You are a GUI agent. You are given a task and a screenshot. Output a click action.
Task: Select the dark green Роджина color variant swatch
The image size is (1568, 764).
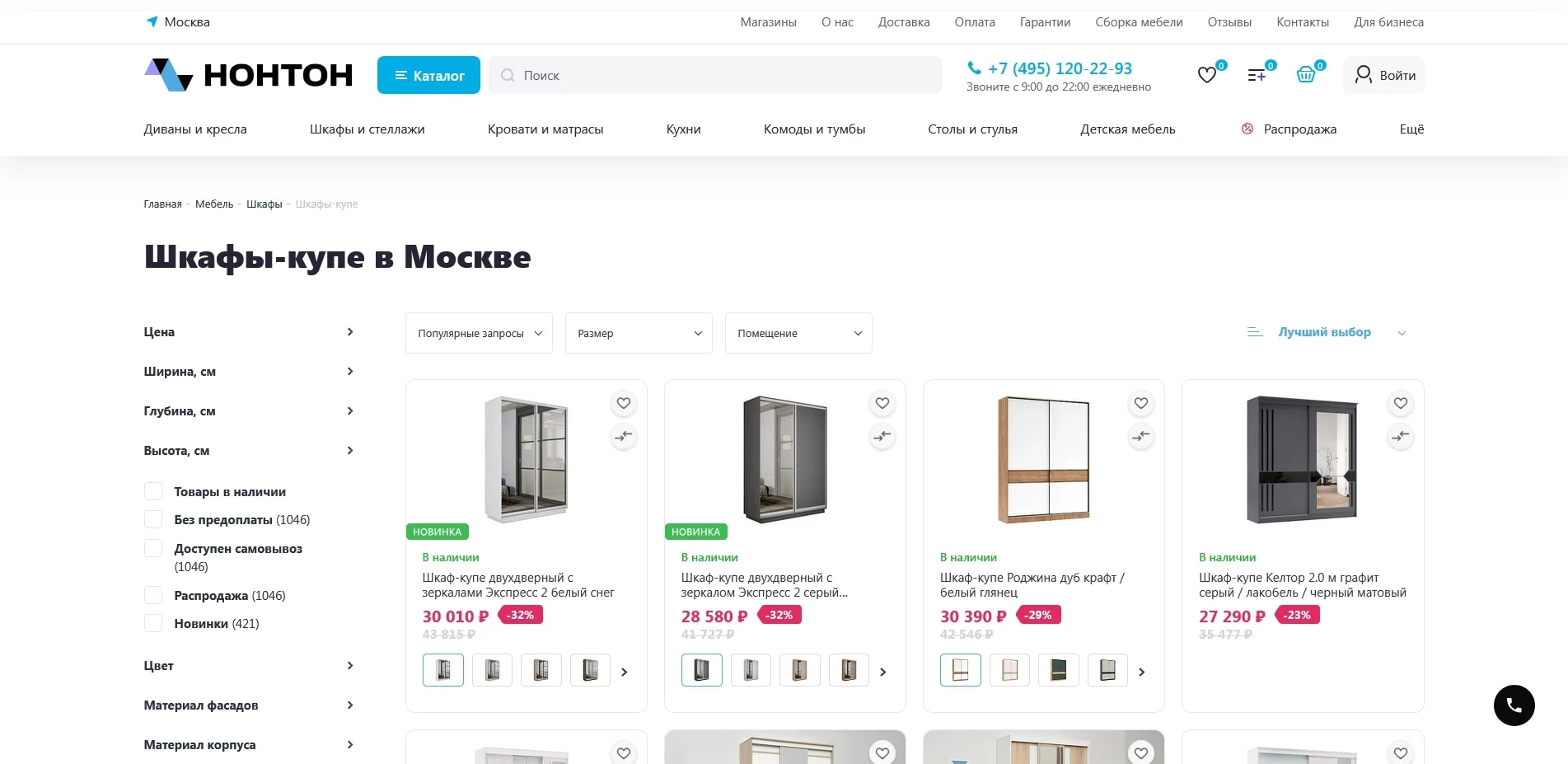click(x=1059, y=670)
